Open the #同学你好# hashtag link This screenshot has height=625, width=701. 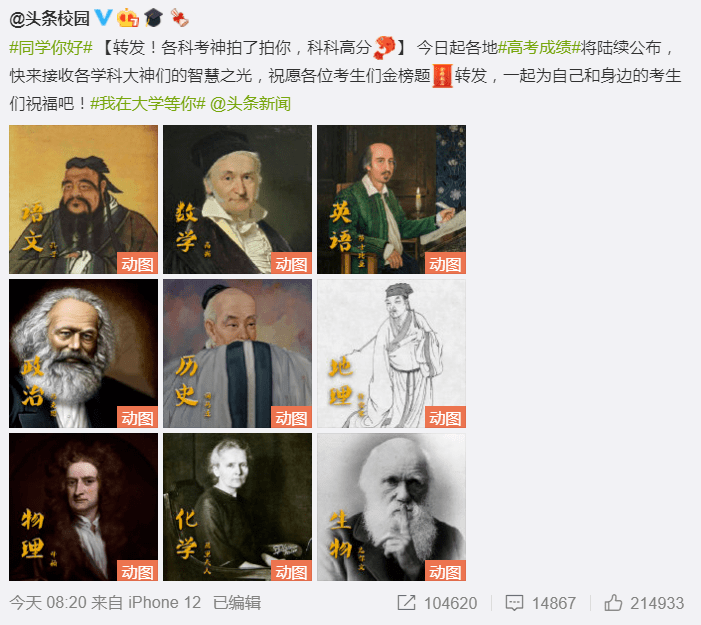pos(51,47)
